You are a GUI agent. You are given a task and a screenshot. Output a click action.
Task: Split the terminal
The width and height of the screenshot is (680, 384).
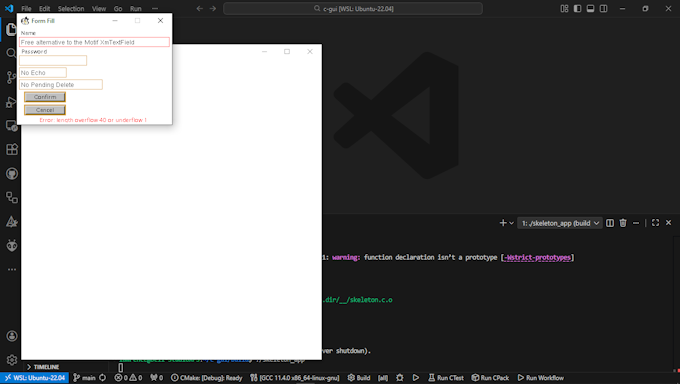pos(610,223)
